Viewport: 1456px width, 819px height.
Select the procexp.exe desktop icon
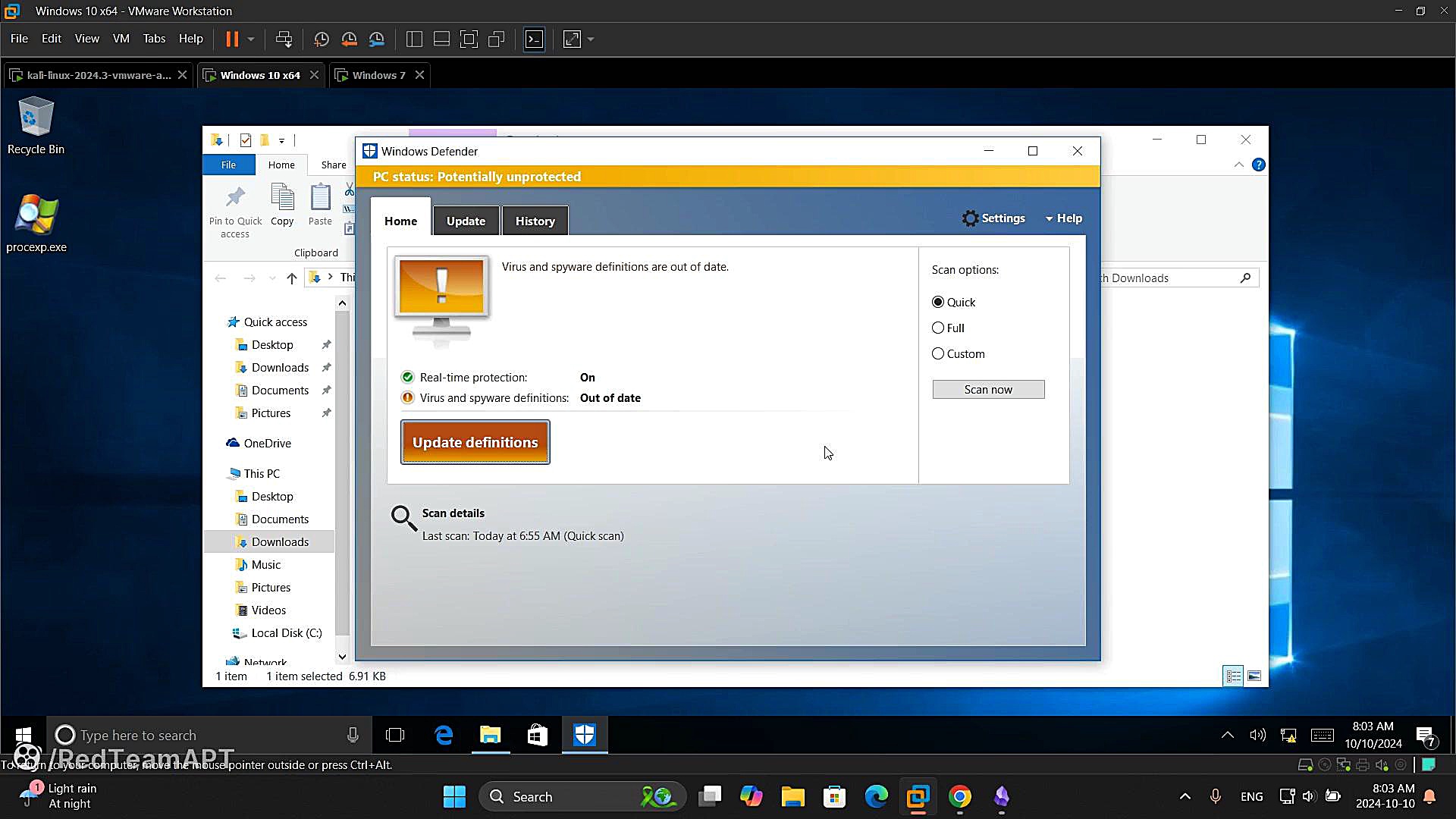36,223
